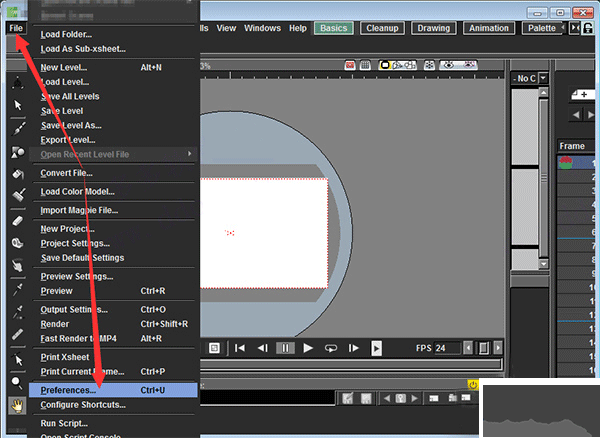Screen dimensions: 600x438
Task: Open the 'No C' dropdown list
Action: pyautogui.click(x=527, y=78)
